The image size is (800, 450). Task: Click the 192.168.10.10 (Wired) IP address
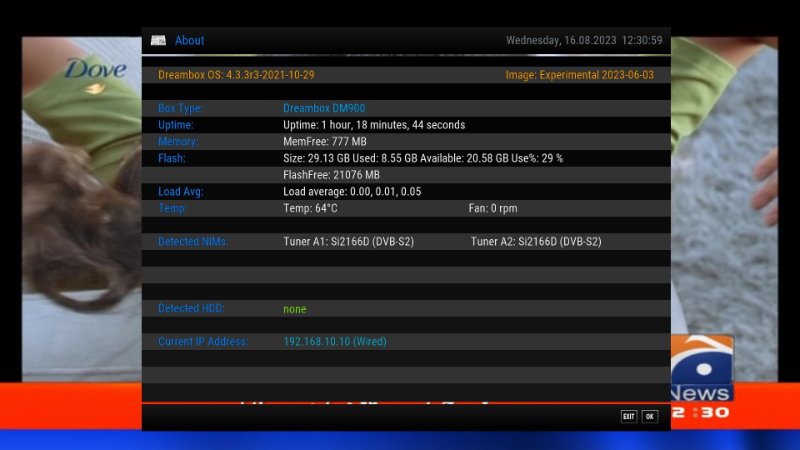pos(334,342)
